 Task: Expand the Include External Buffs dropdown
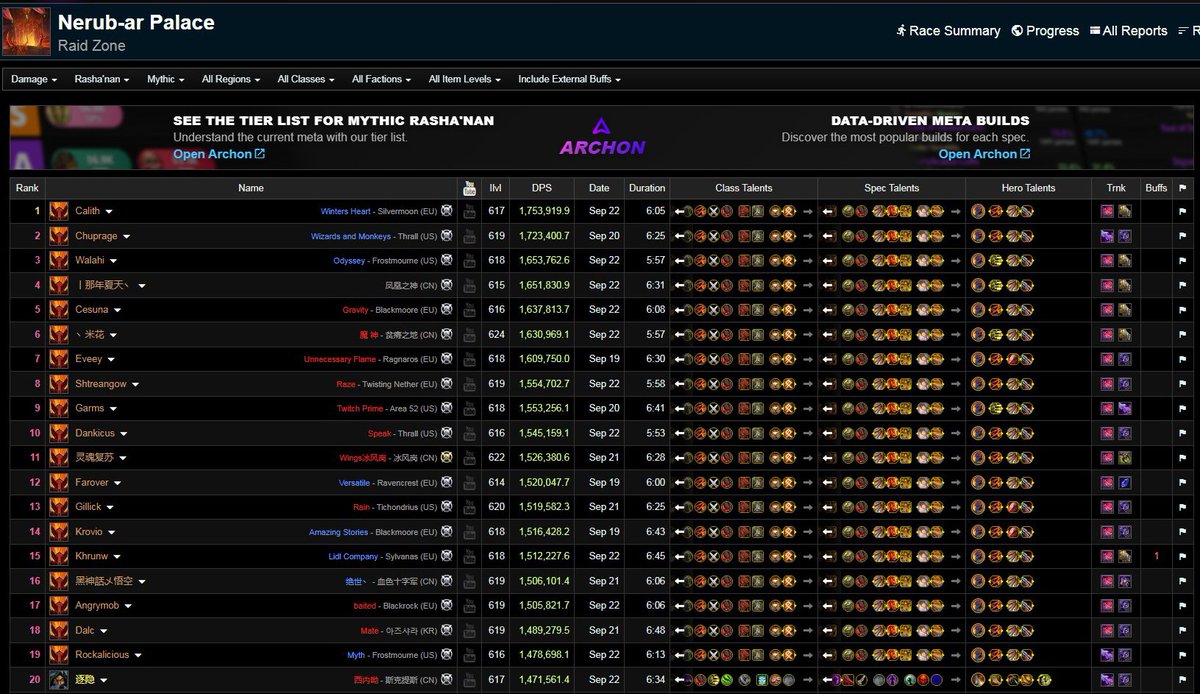(x=569, y=79)
